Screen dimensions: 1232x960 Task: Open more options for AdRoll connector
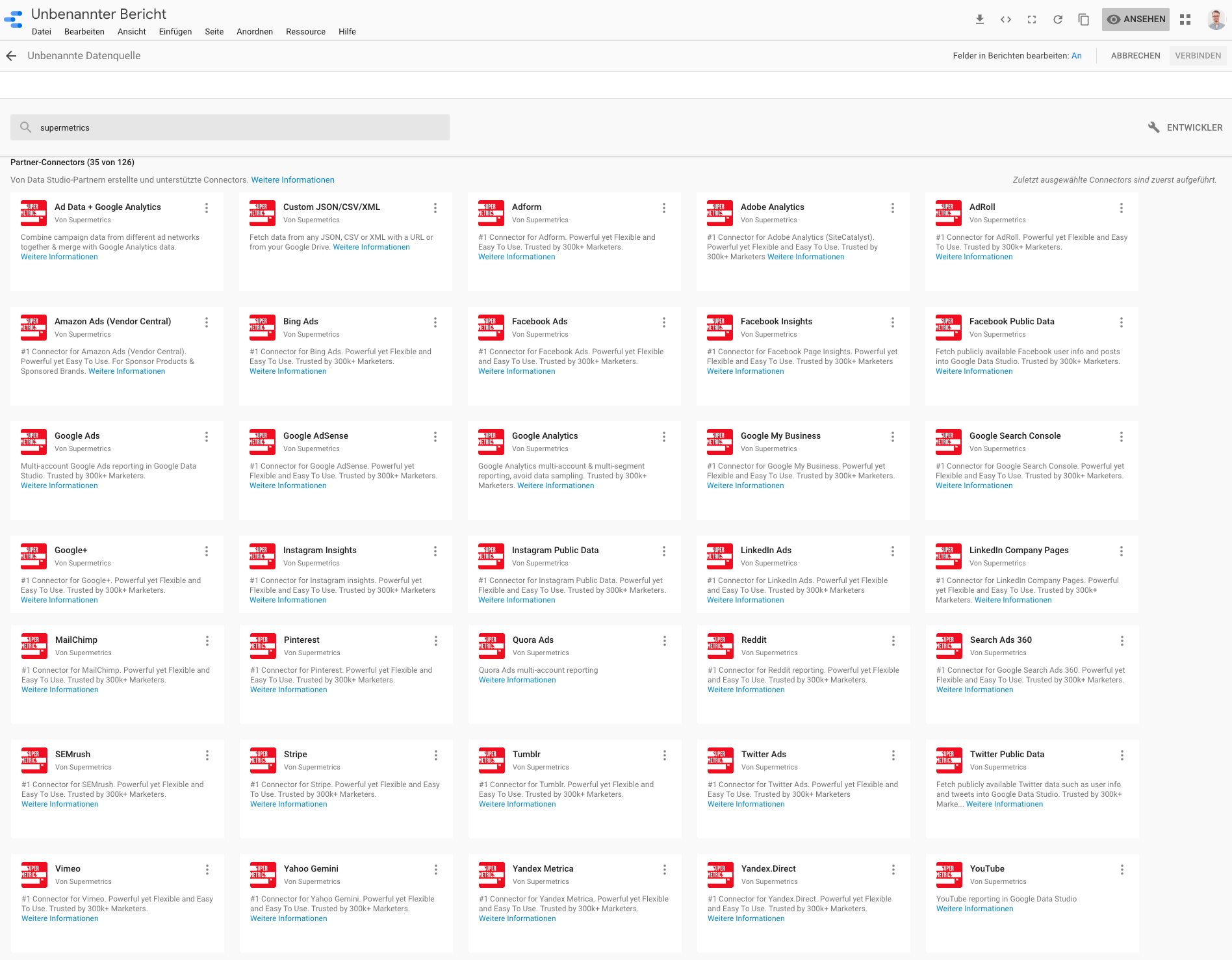(x=1122, y=208)
